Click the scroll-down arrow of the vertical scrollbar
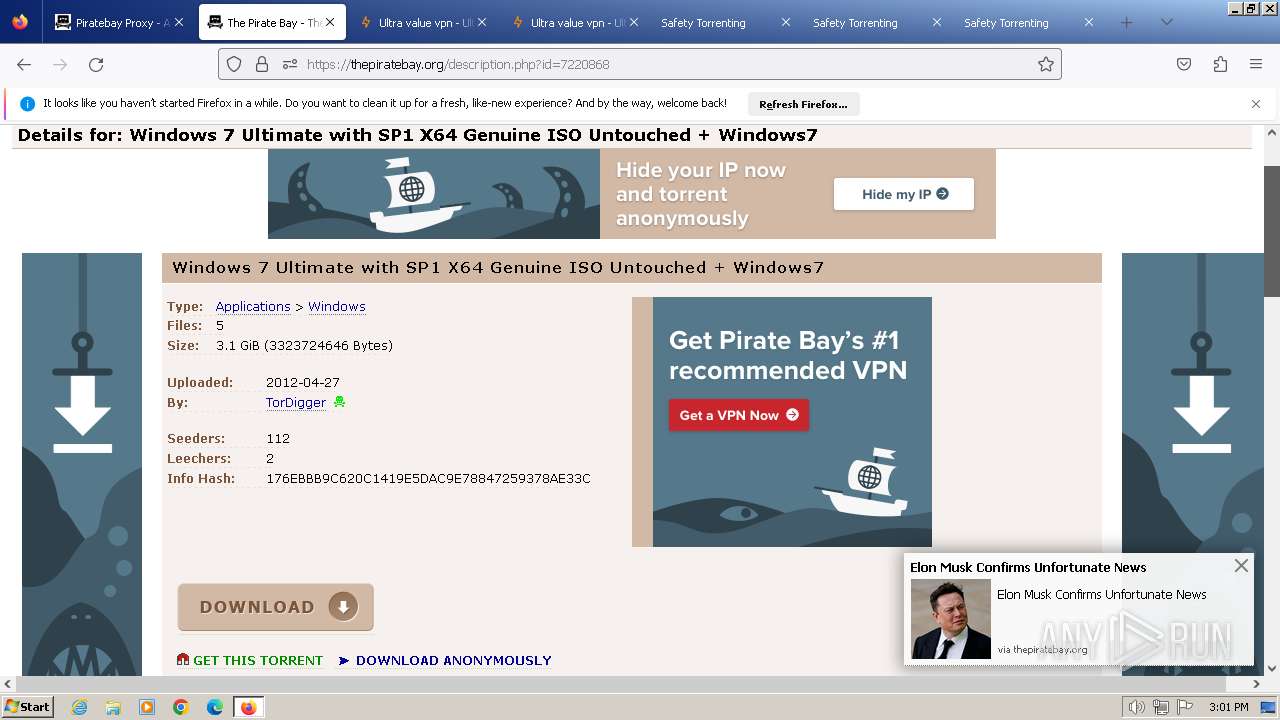The height and width of the screenshot is (720, 1280). coord(1272,669)
